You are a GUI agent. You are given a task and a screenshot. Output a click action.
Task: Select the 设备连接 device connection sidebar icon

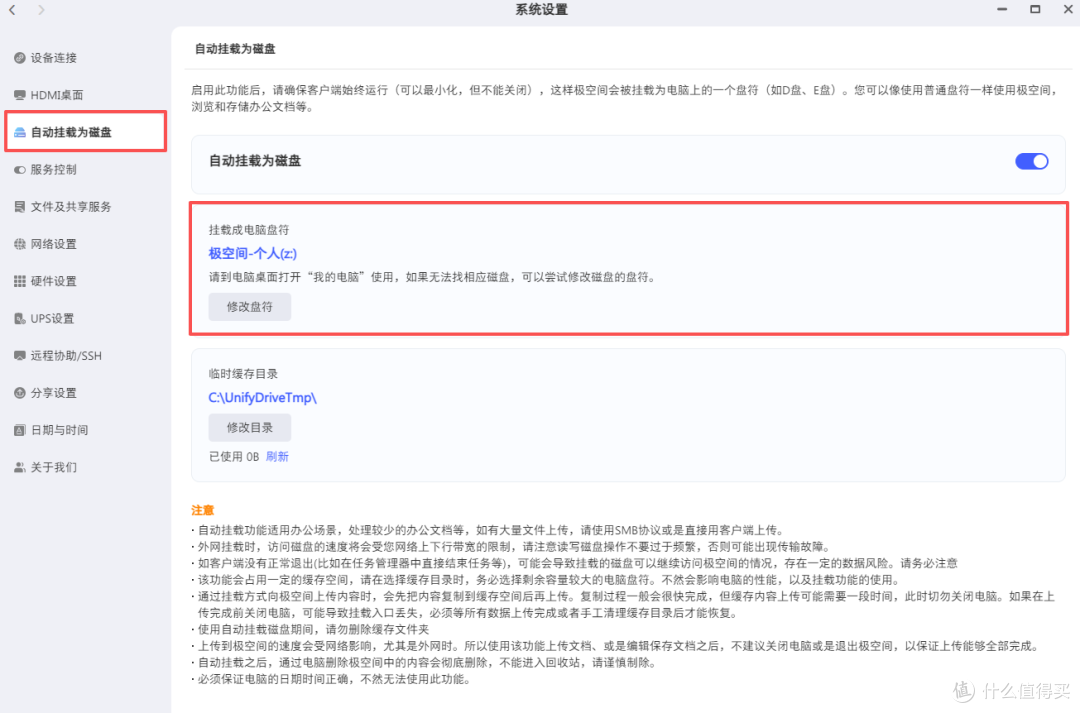18,57
